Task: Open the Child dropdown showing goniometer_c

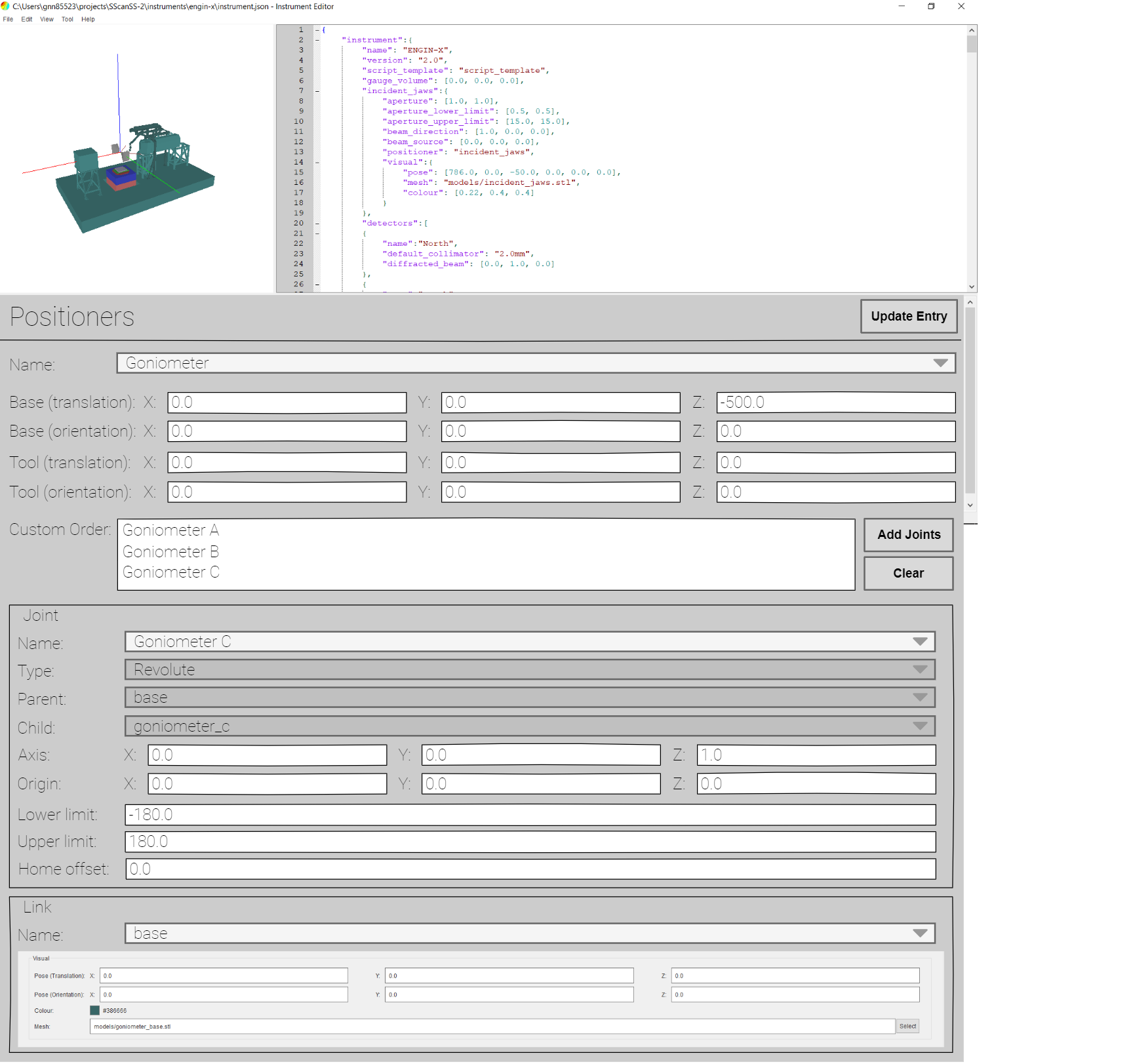Action: 921,726
